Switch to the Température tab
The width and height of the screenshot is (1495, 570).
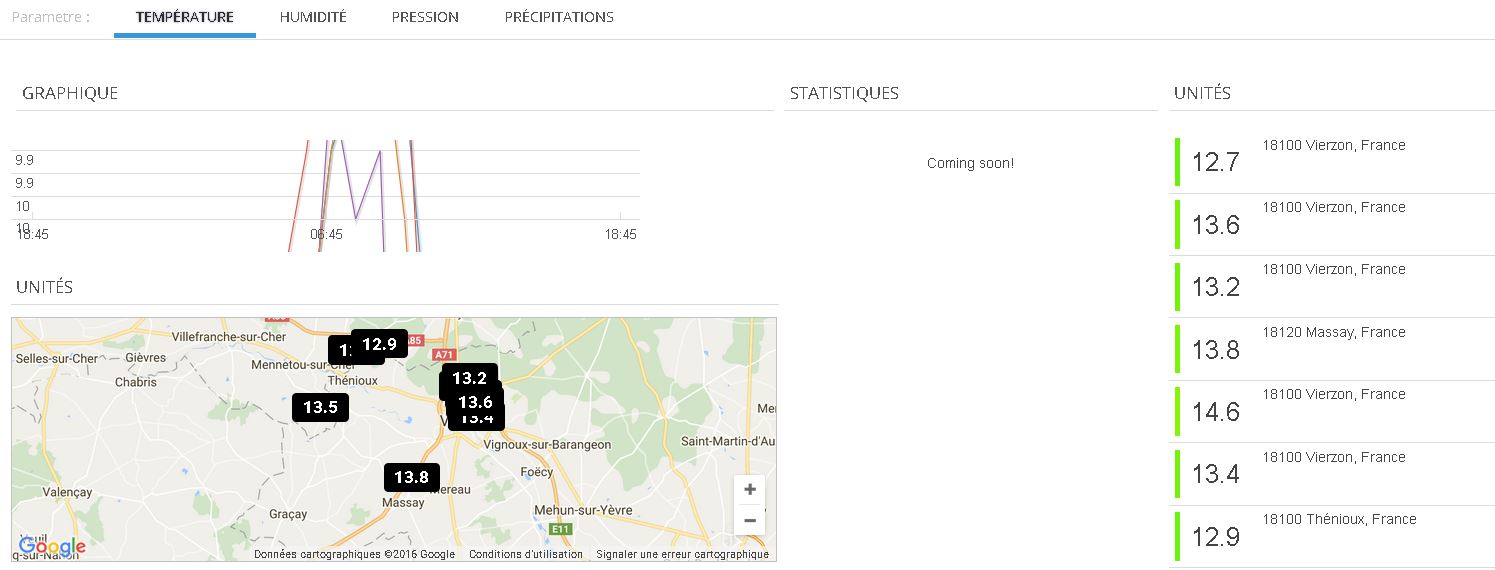coord(185,17)
